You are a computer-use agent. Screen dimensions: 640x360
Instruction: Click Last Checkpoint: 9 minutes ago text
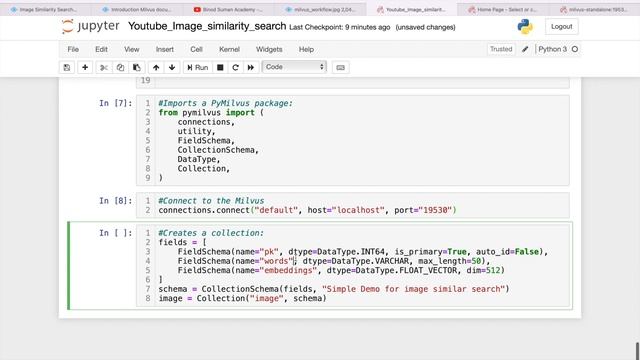[x=340, y=27]
